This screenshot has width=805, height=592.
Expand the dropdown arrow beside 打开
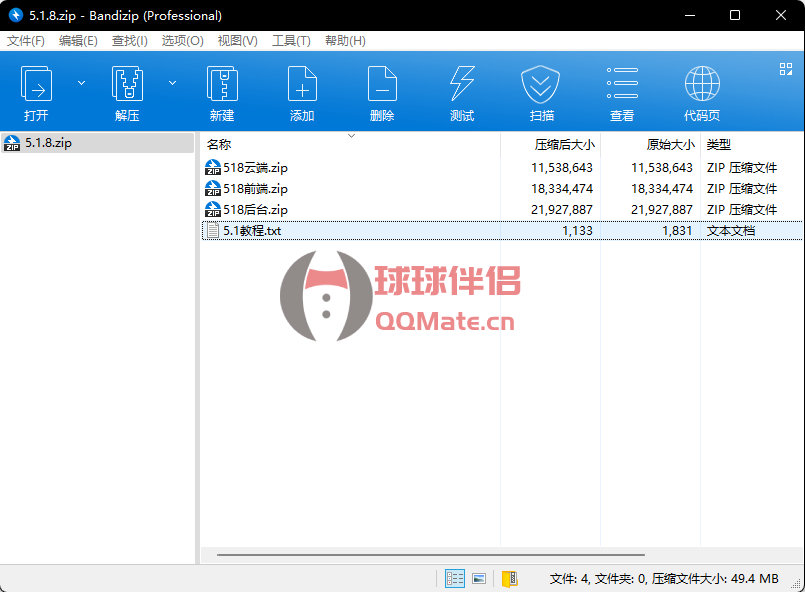[82, 83]
